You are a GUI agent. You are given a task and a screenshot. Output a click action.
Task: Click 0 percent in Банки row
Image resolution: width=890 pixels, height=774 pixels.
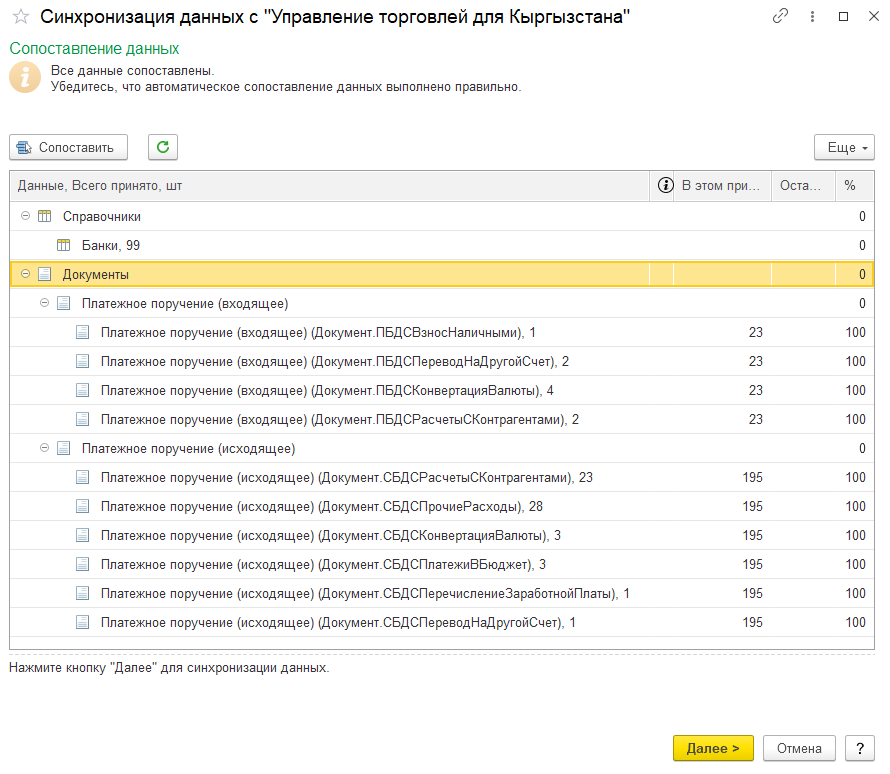tap(862, 245)
